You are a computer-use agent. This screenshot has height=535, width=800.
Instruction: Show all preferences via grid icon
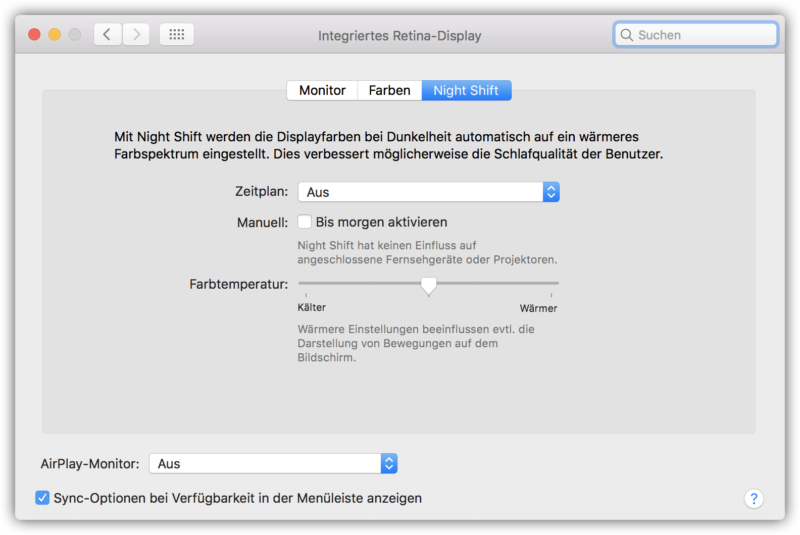177,34
